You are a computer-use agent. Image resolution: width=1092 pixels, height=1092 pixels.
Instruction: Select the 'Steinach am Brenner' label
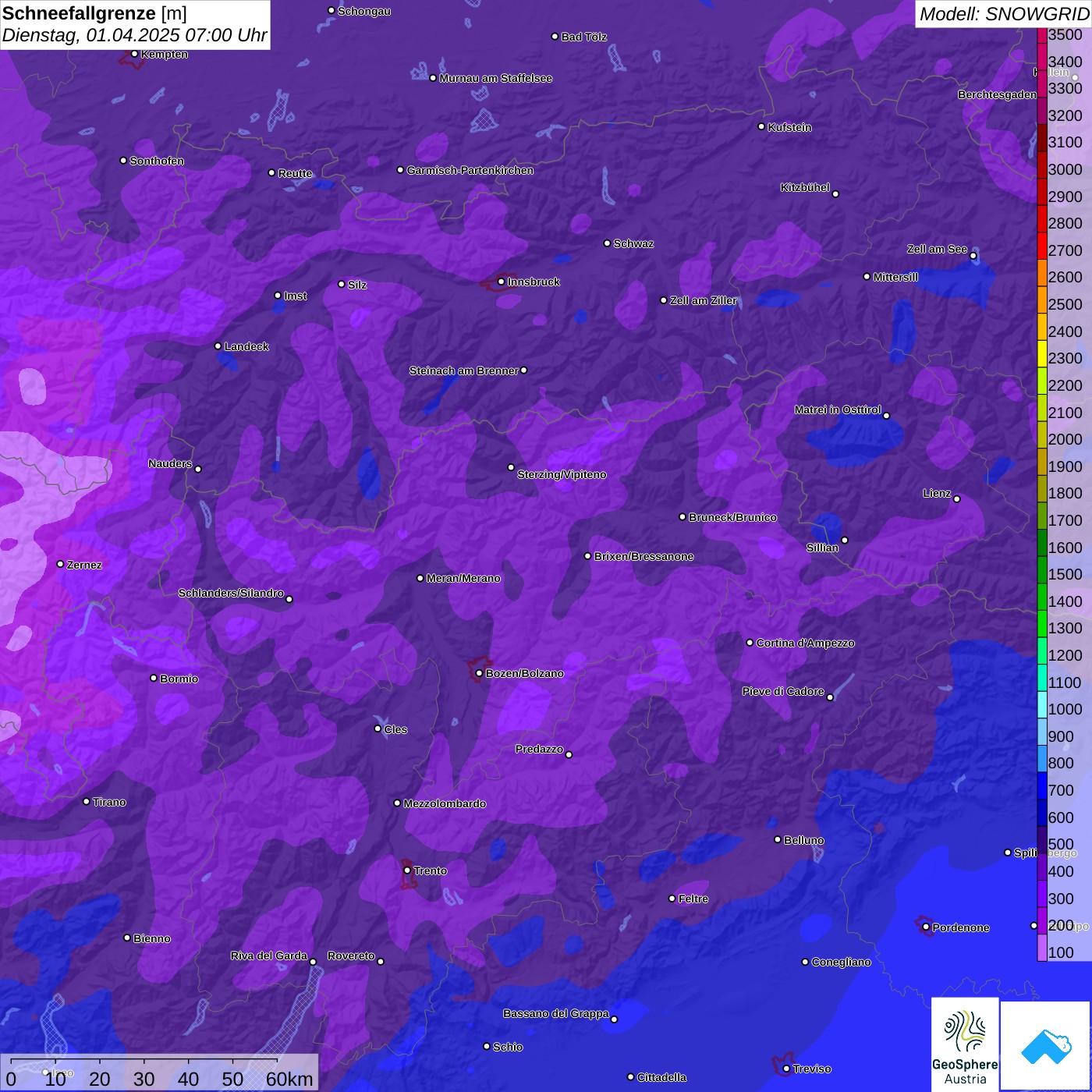pyautogui.click(x=464, y=370)
